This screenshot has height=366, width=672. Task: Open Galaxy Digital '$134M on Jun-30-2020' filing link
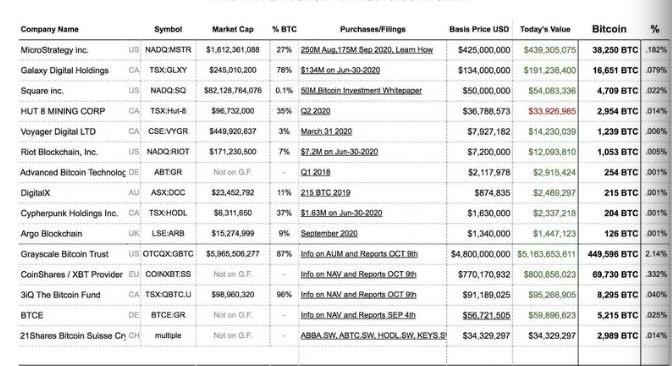pos(340,70)
